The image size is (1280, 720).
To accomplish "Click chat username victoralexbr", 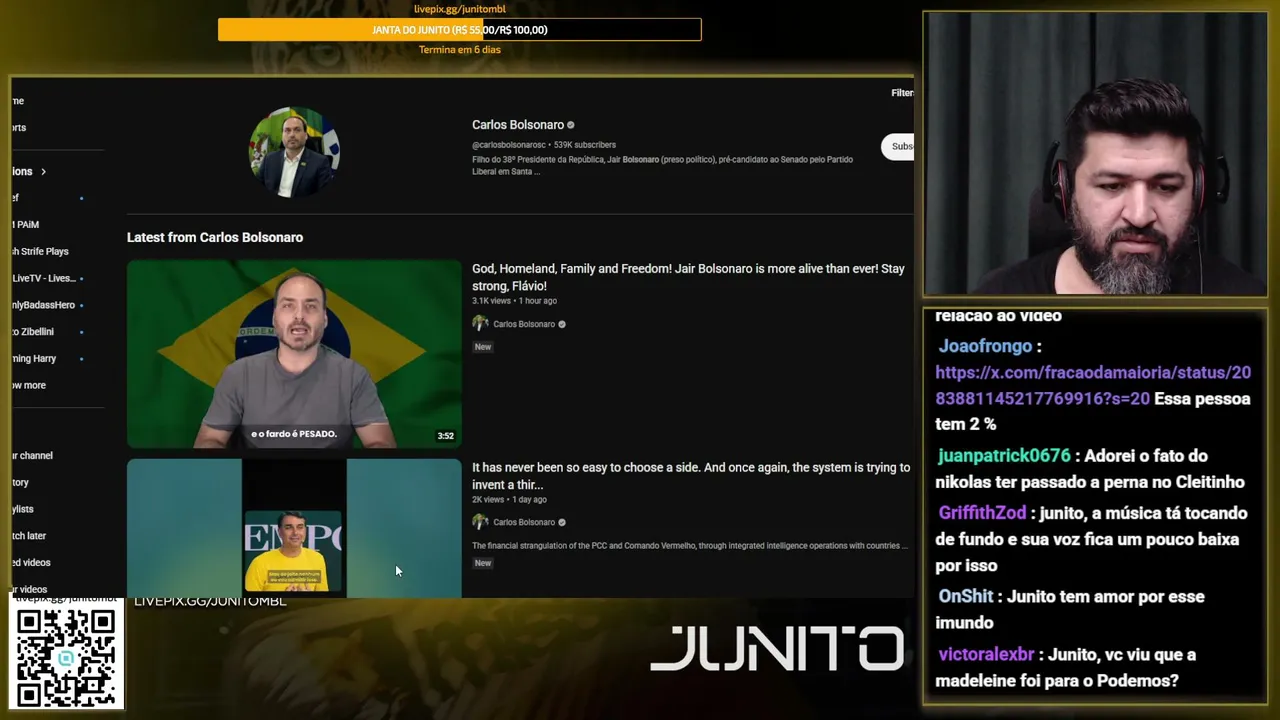I will (x=986, y=655).
